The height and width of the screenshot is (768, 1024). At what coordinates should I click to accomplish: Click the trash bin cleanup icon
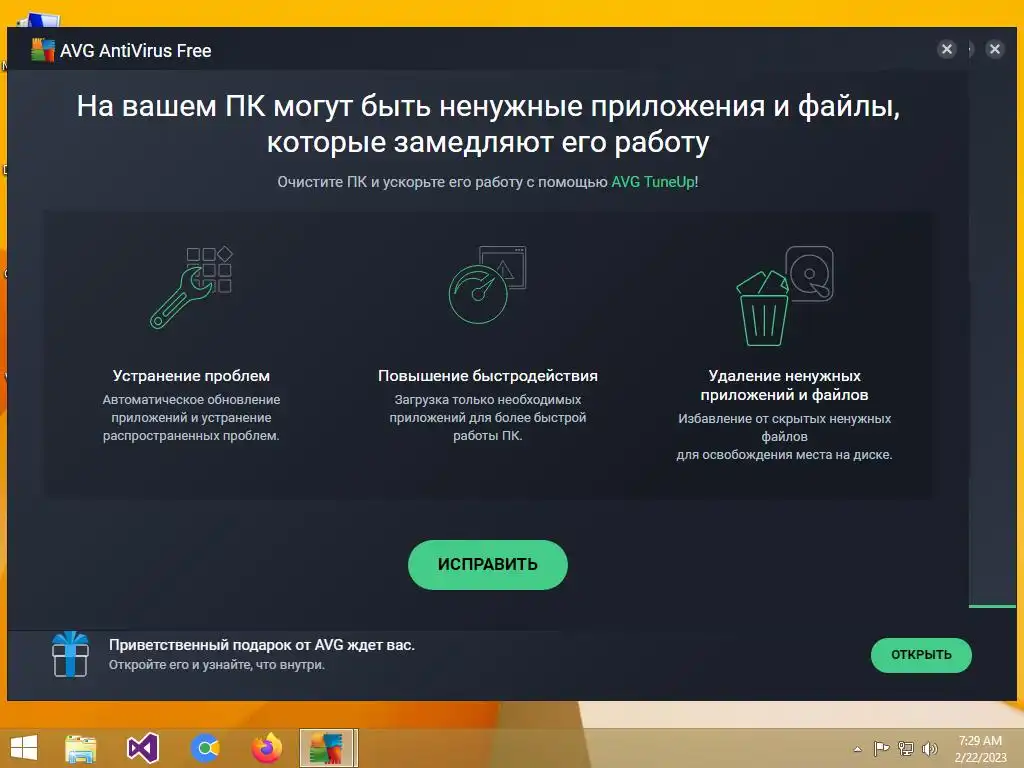click(x=784, y=295)
